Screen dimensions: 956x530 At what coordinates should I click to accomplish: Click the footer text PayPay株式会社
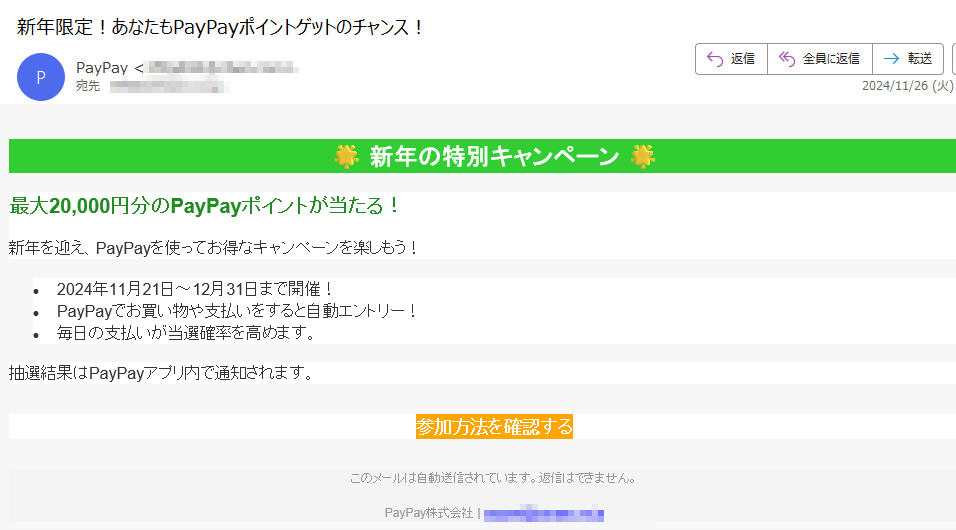(429, 513)
